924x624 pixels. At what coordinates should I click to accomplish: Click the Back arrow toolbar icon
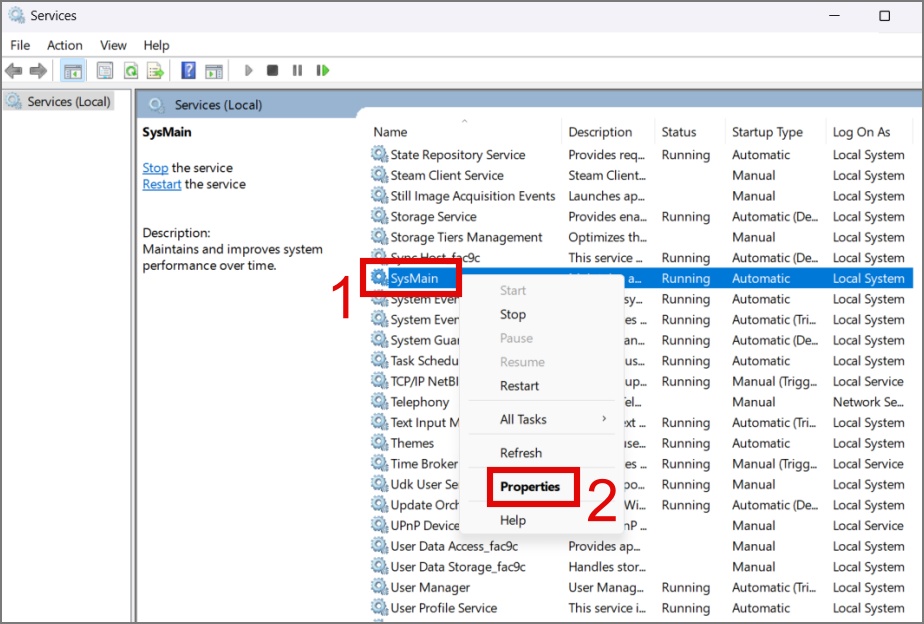tap(14, 71)
